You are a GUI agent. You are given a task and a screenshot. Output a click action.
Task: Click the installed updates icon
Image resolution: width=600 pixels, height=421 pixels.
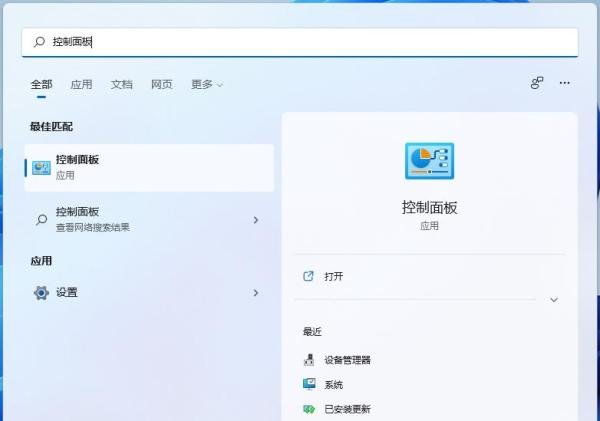[309, 409]
